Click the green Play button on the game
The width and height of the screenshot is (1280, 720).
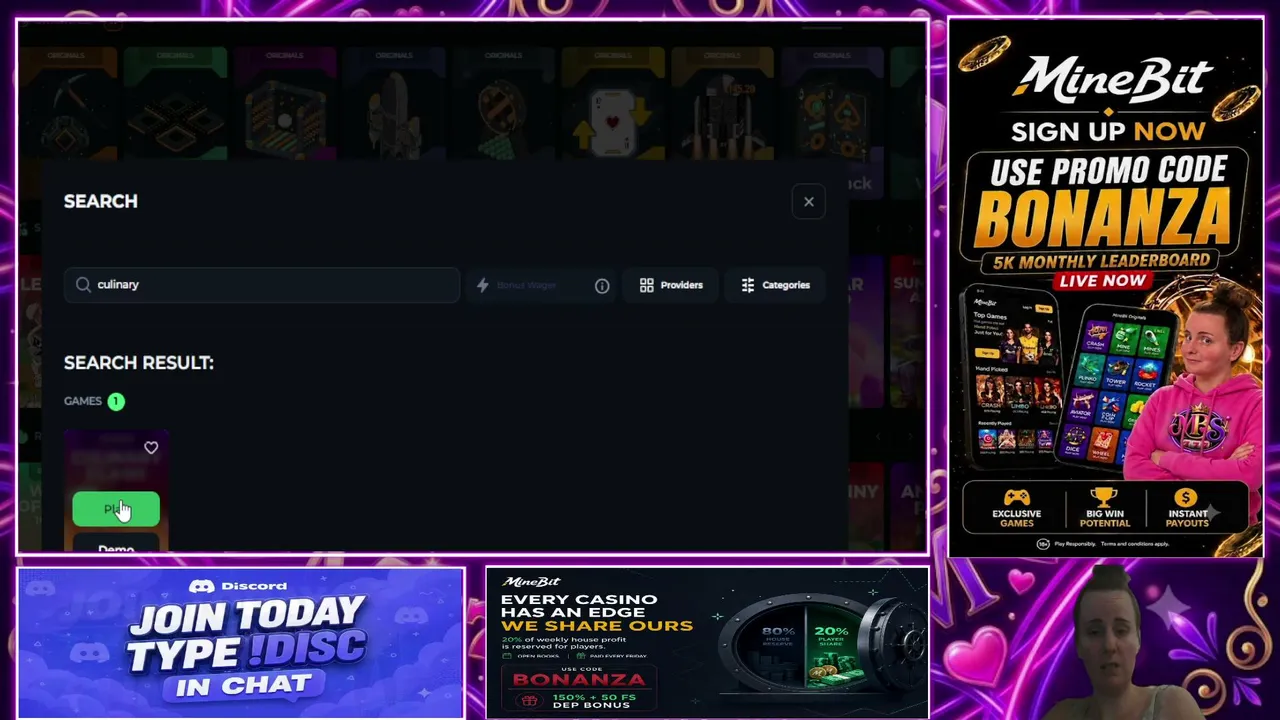click(x=116, y=509)
